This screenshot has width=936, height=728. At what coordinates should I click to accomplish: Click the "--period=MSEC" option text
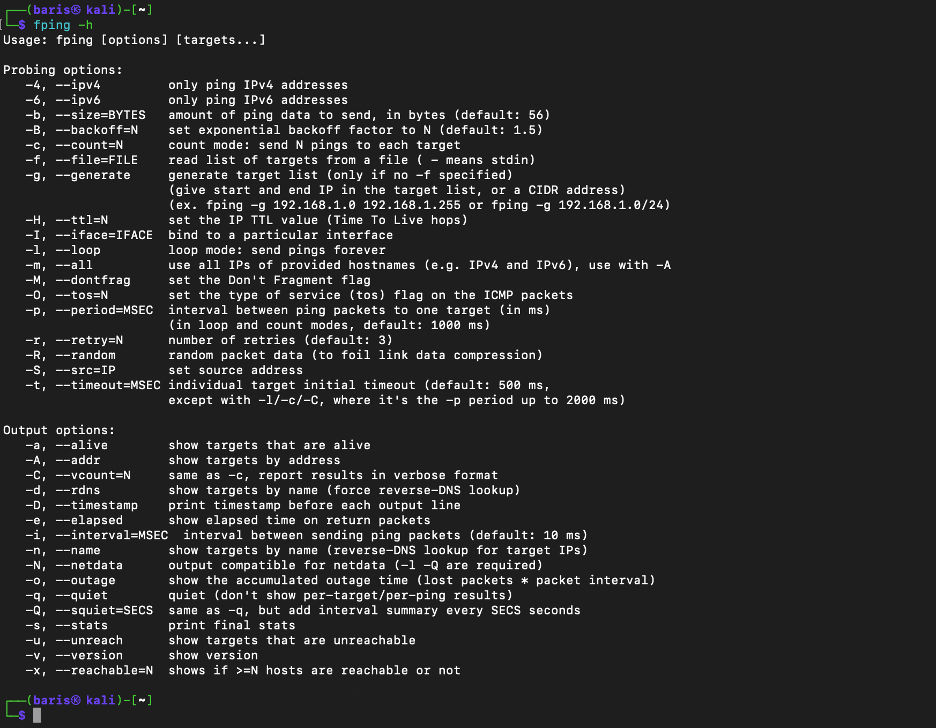[x=104, y=310]
